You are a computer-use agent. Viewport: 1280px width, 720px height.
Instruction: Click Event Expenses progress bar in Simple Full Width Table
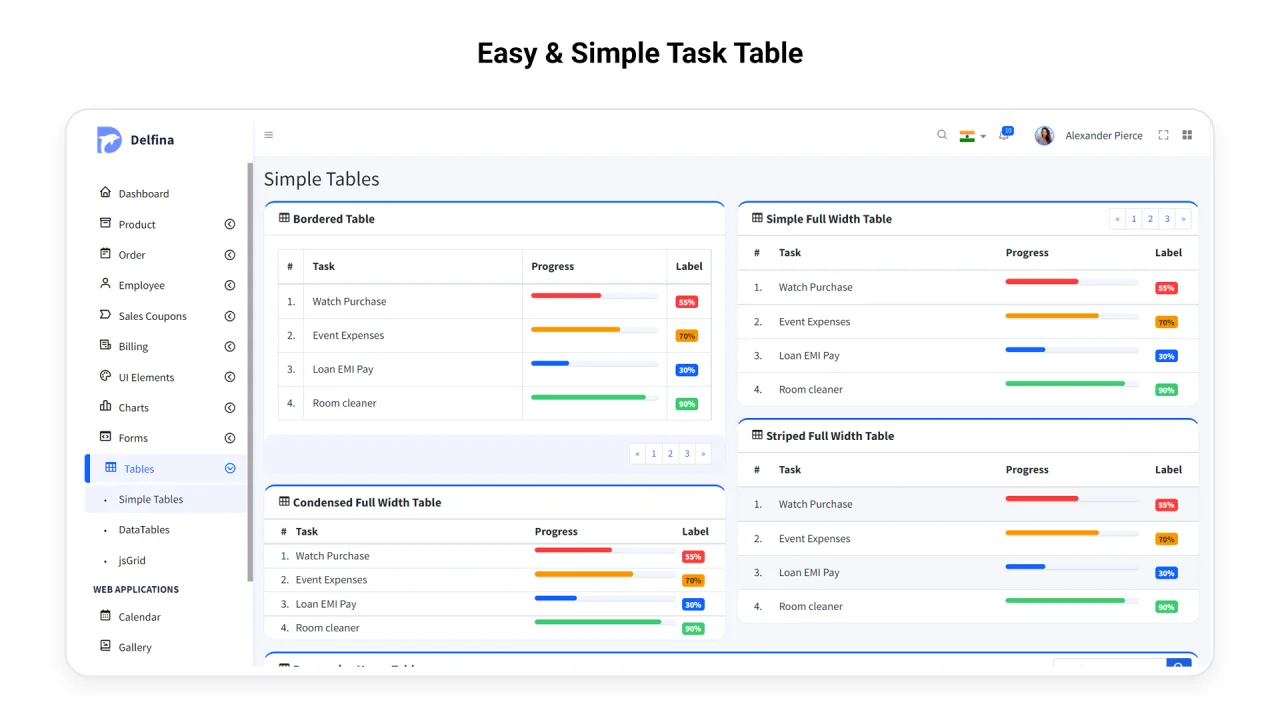(1072, 316)
